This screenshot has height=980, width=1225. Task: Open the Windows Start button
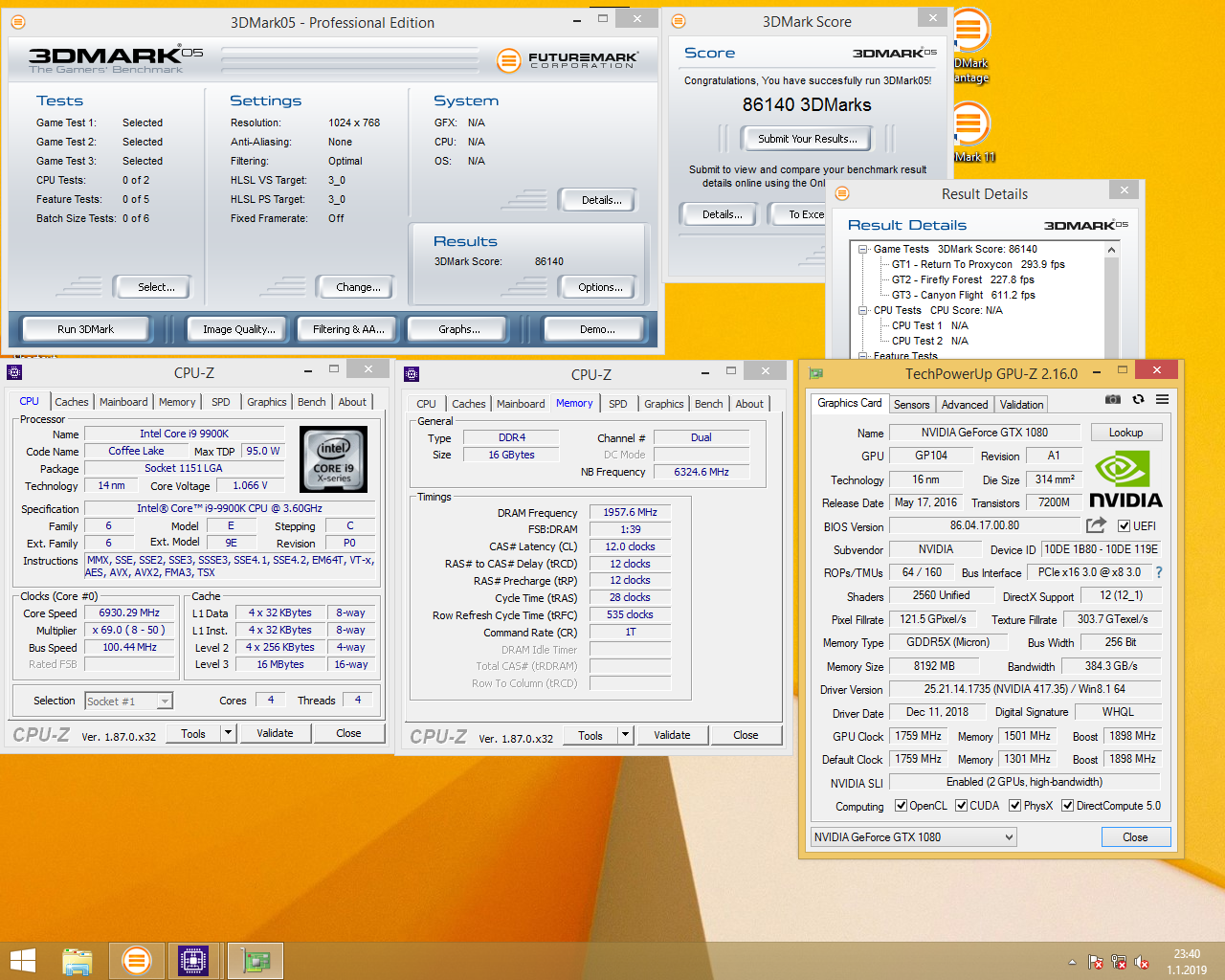coord(22,961)
